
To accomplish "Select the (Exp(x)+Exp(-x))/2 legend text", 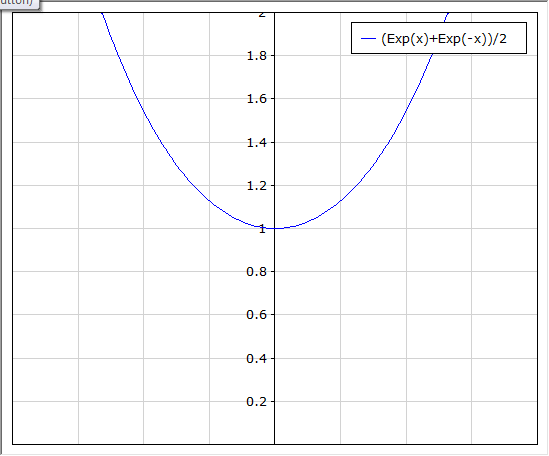I will click(x=444, y=39).
